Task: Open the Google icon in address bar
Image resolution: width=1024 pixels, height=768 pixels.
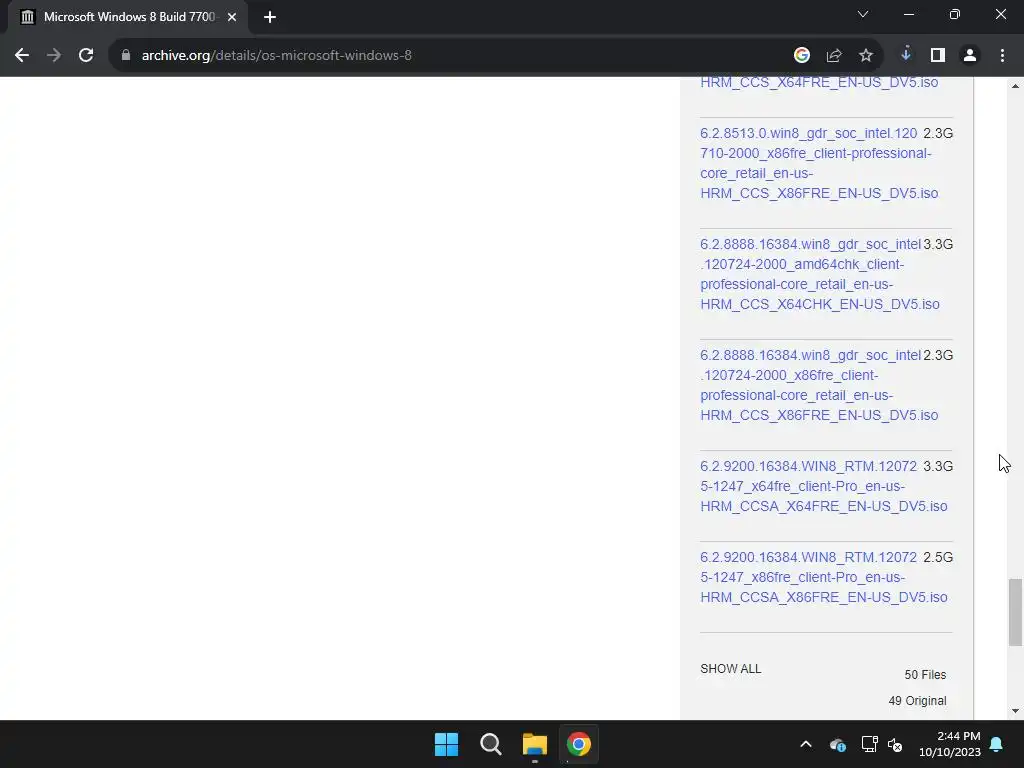Action: [802, 56]
